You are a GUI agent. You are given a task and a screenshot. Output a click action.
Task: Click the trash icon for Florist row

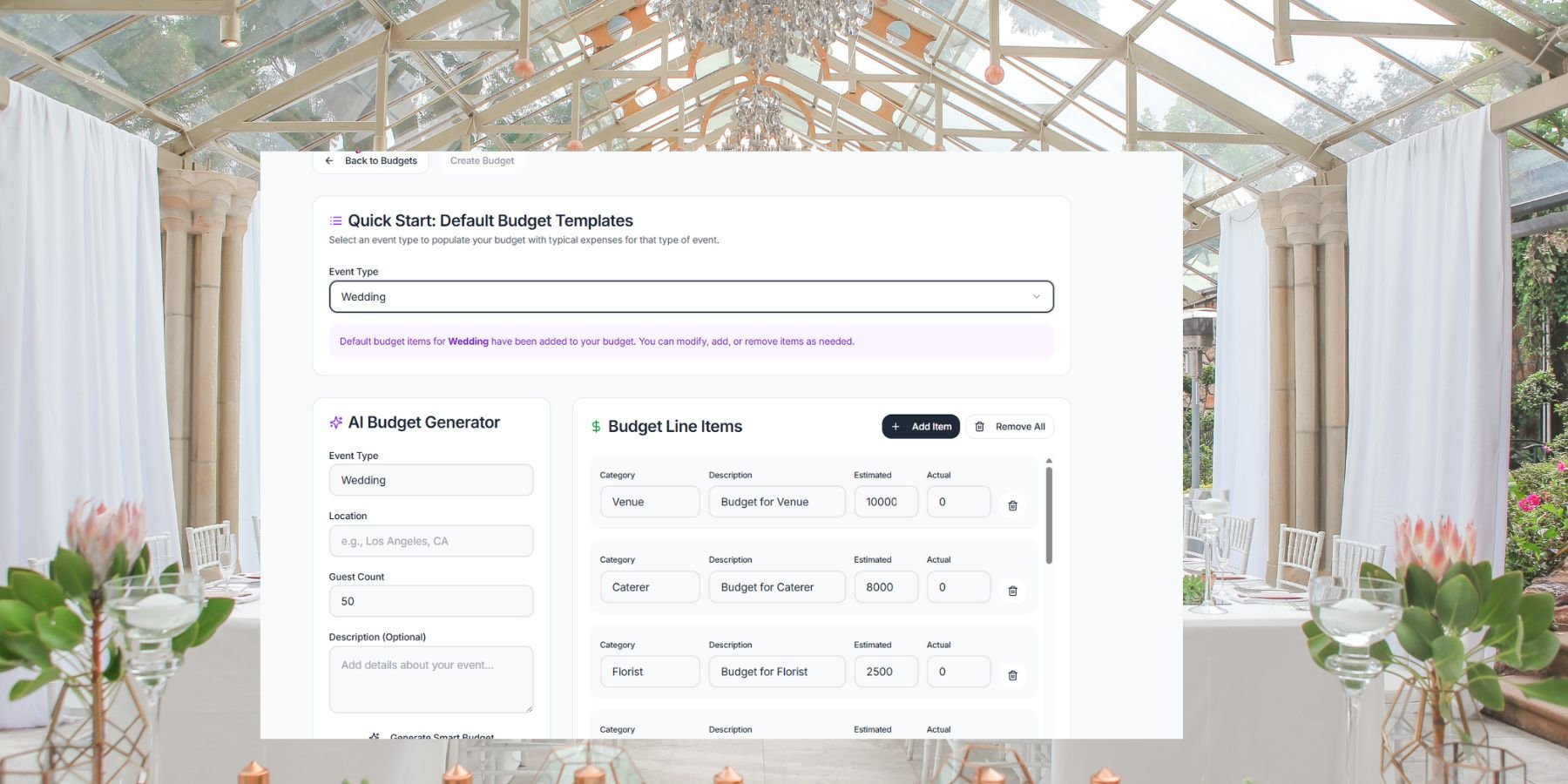(x=1012, y=675)
